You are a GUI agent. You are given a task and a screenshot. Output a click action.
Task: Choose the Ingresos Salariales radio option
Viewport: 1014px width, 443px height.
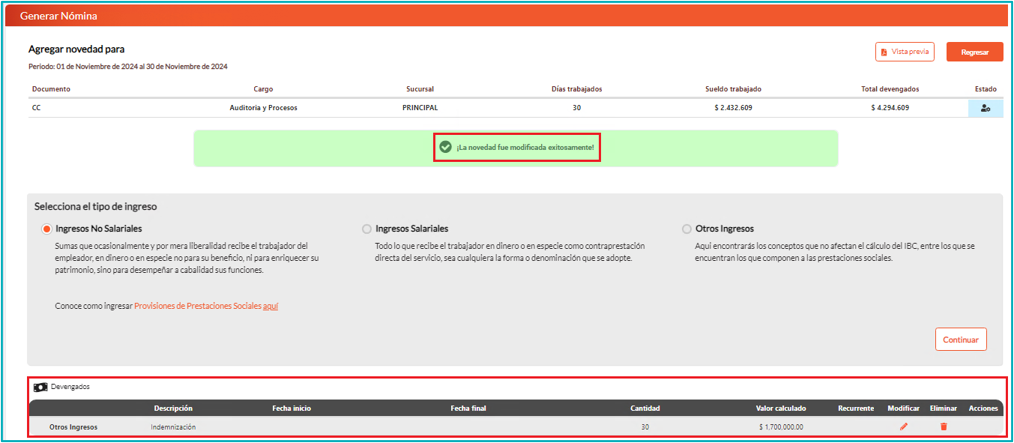[x=367, y=229]
